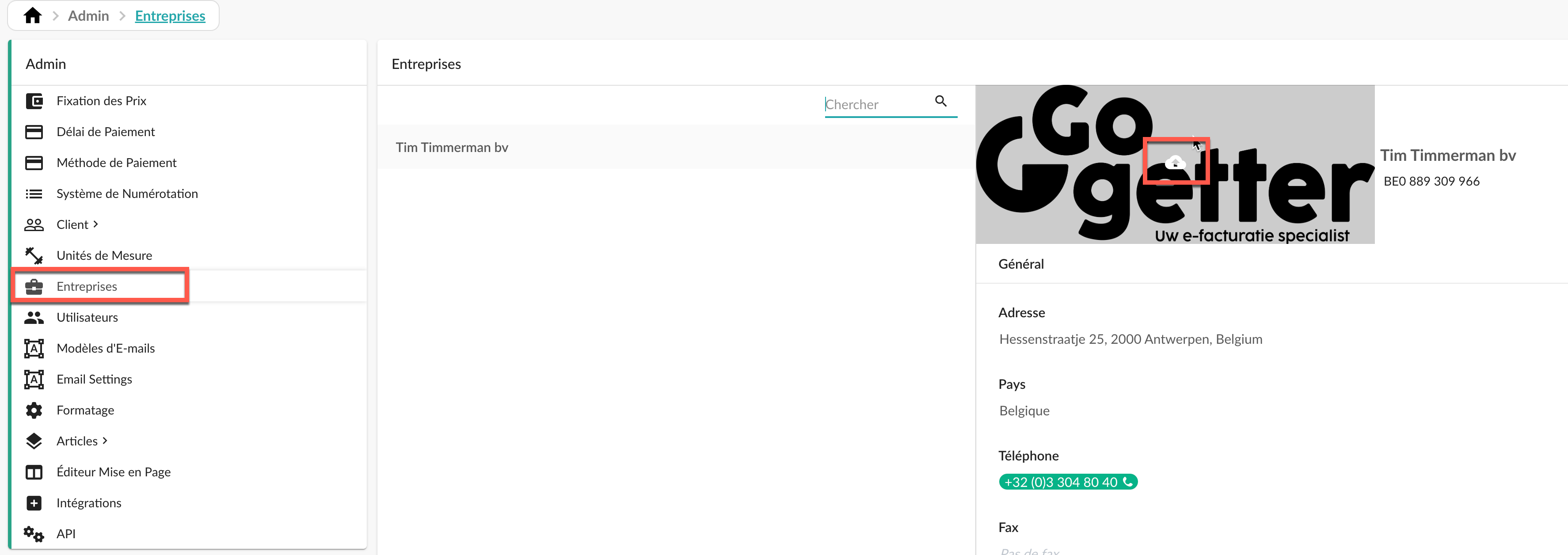Click the Délai de Paiement card icon
Image resolution: width=1568 pixels, height=555 pixels.
34,132
